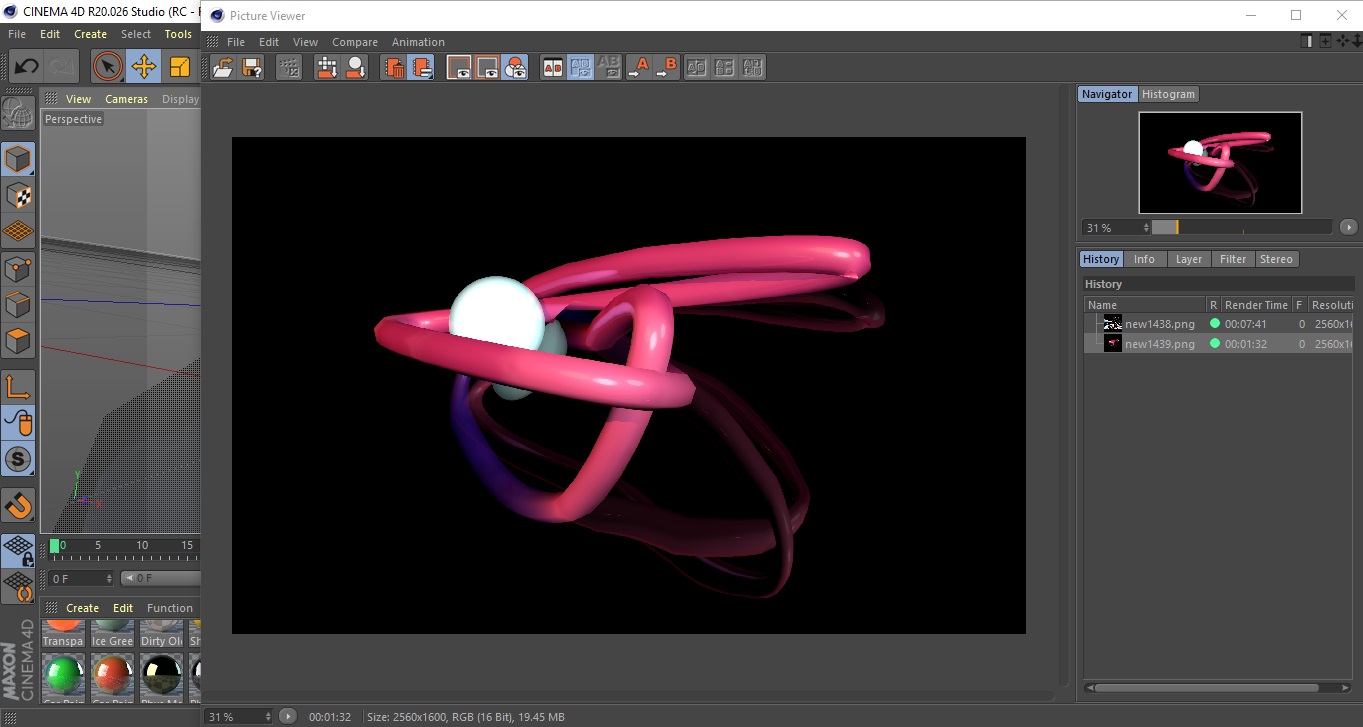Toggle the multi-pass RGB channels display icon
The width and height of the screenshot is (1363, 727).
(515, 68)
